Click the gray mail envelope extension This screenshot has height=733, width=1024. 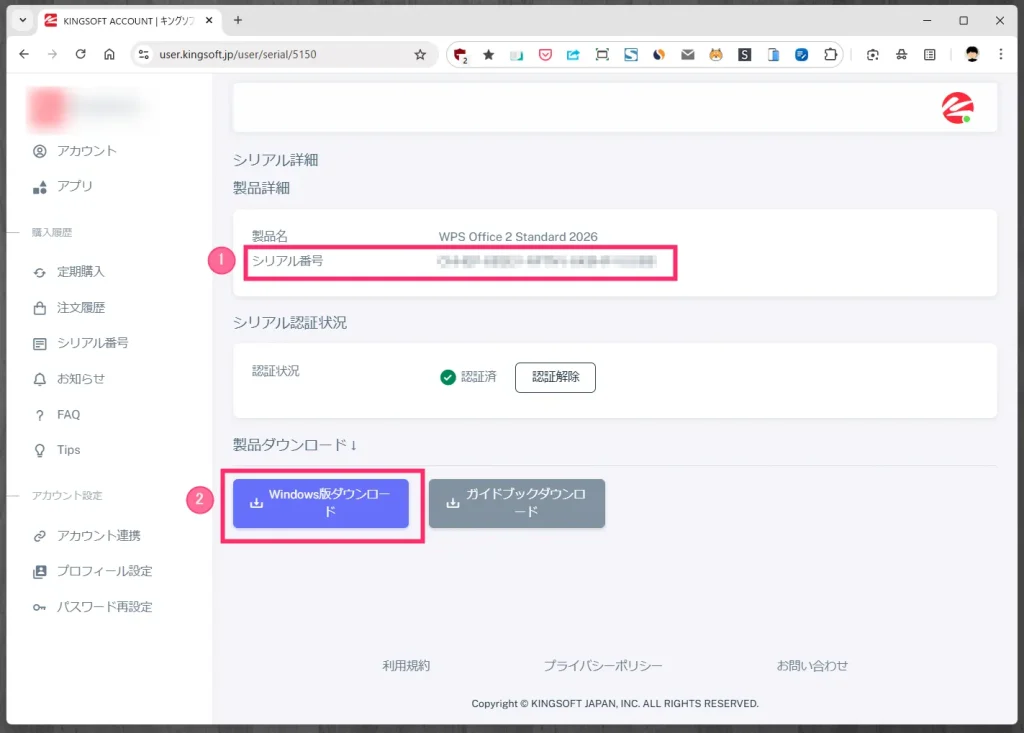pyautogui.click(x=688, y=55)
